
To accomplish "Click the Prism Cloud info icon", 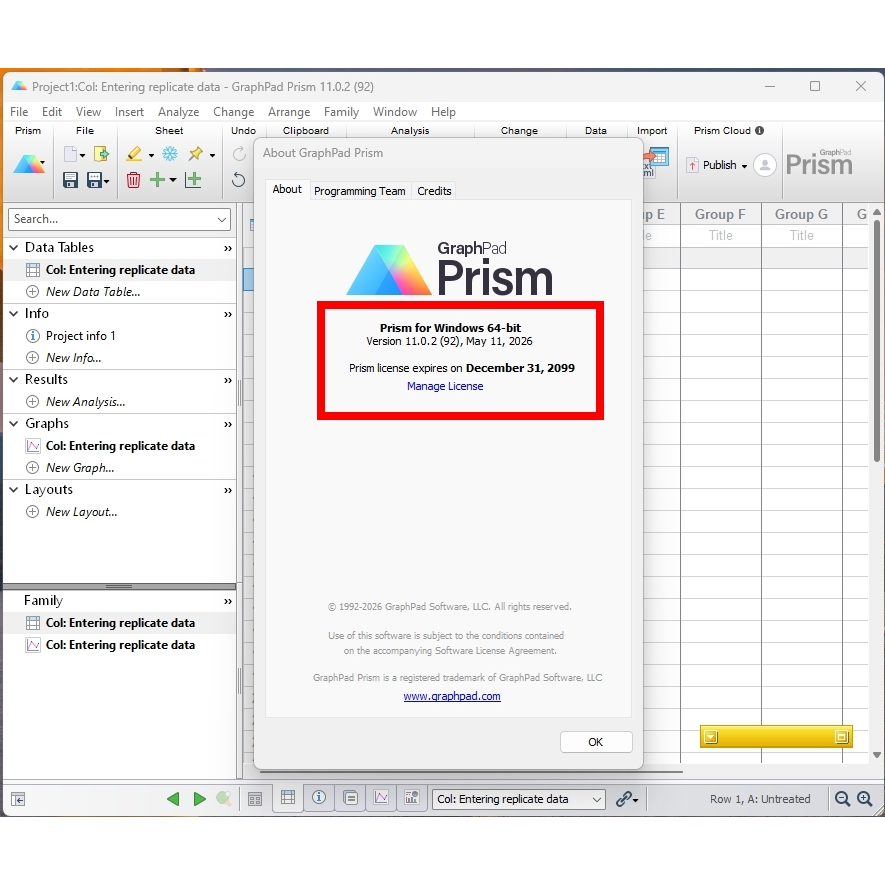I will pyautogui.click(x=760, y=130).
